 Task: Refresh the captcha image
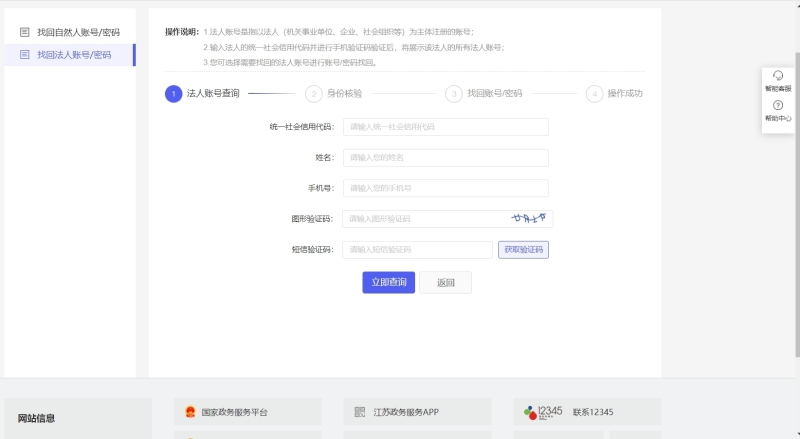pyautogui.click(x=529, y=218)
